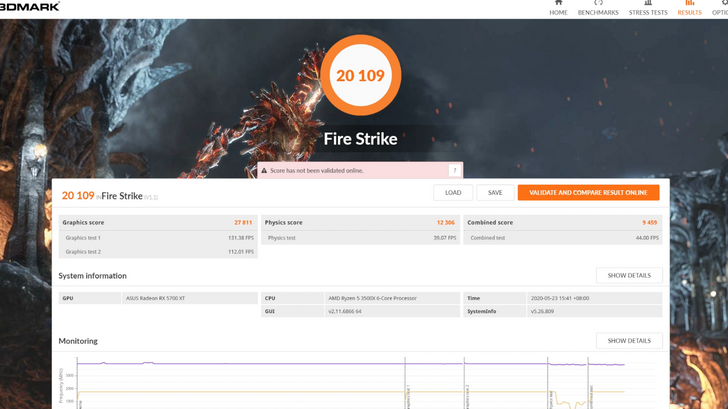Click the question mark help icon

pyautogui.click(x=454, y=171)
